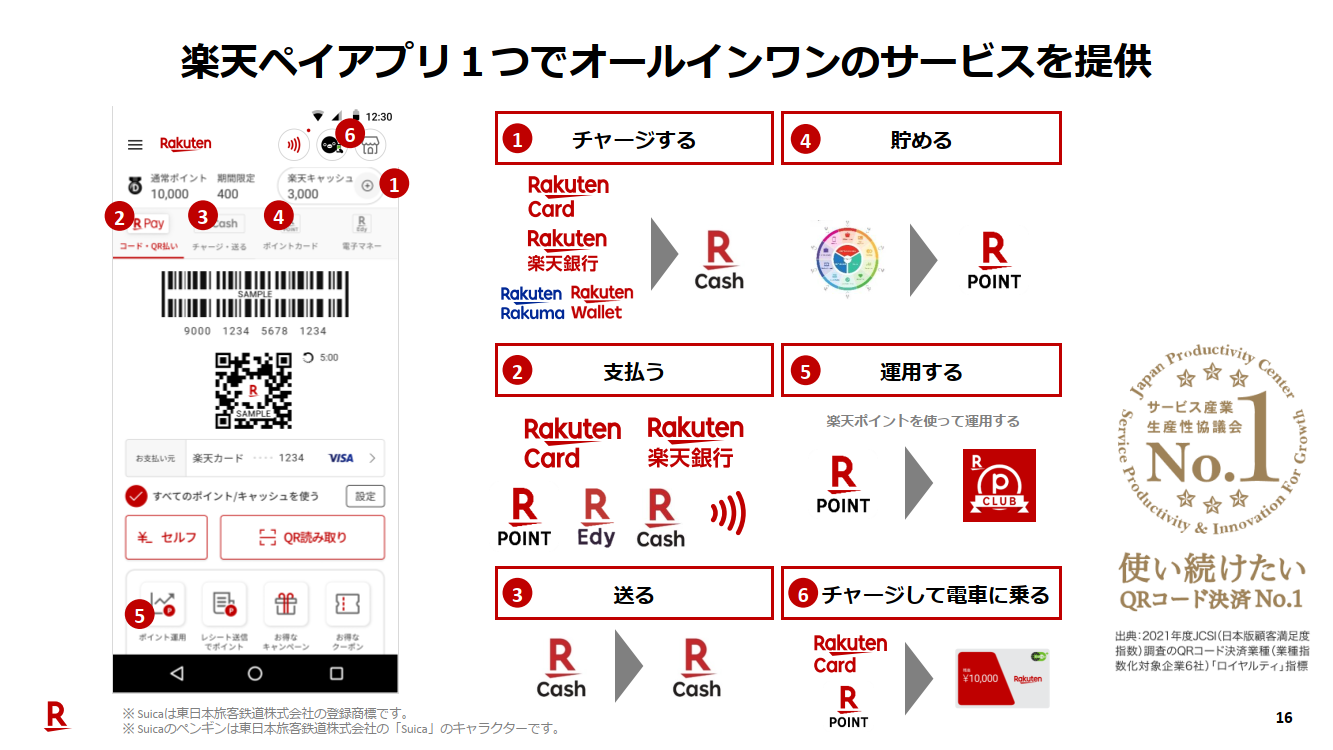Tap the セルフ button
The image size is (1333, 750).
pos(167,538)
